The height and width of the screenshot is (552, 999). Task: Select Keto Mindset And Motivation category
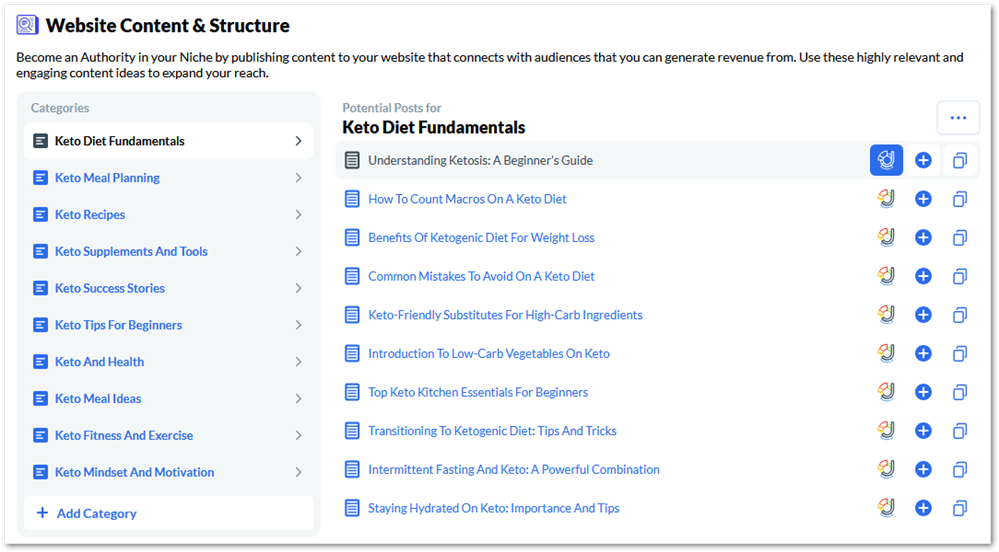click(x=168, y=472)
